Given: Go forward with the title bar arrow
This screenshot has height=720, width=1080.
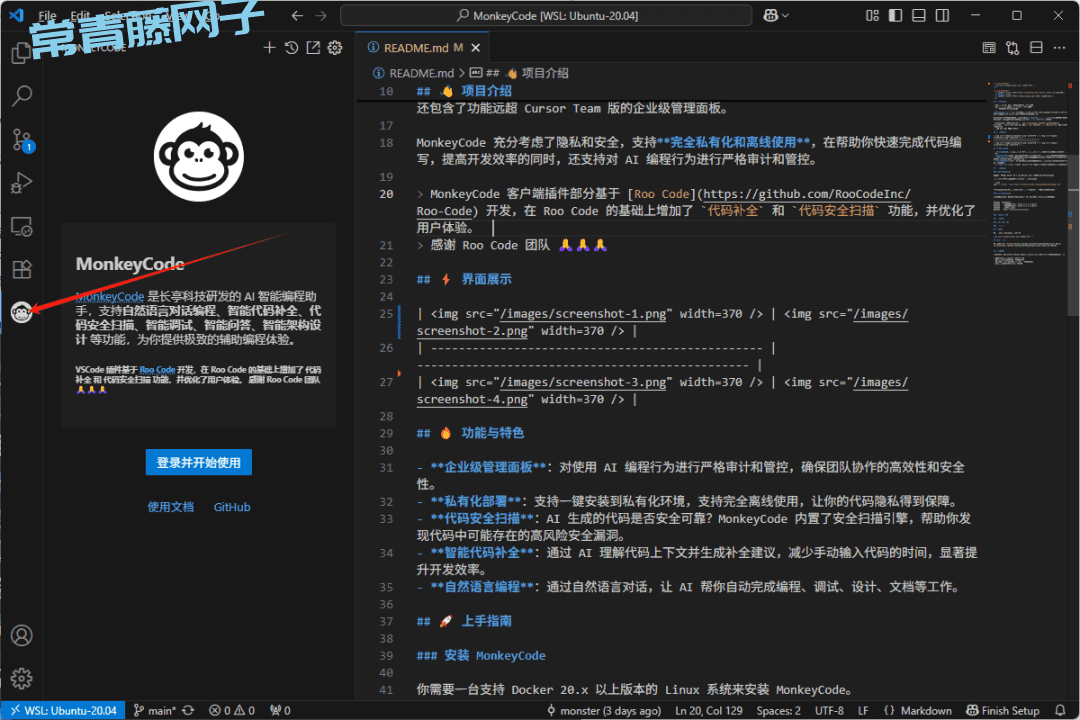Looking at the screenshot, I should pyautogui.click(x=321, y=16).
